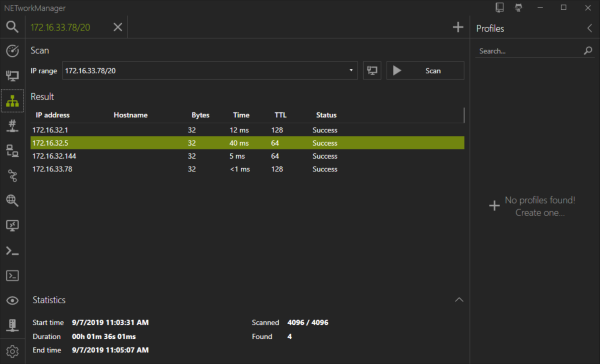Image resolution: width=600 pixels, height=364 pixels.
Task: Open the PowerShell prompt icon
Action: 12,251
